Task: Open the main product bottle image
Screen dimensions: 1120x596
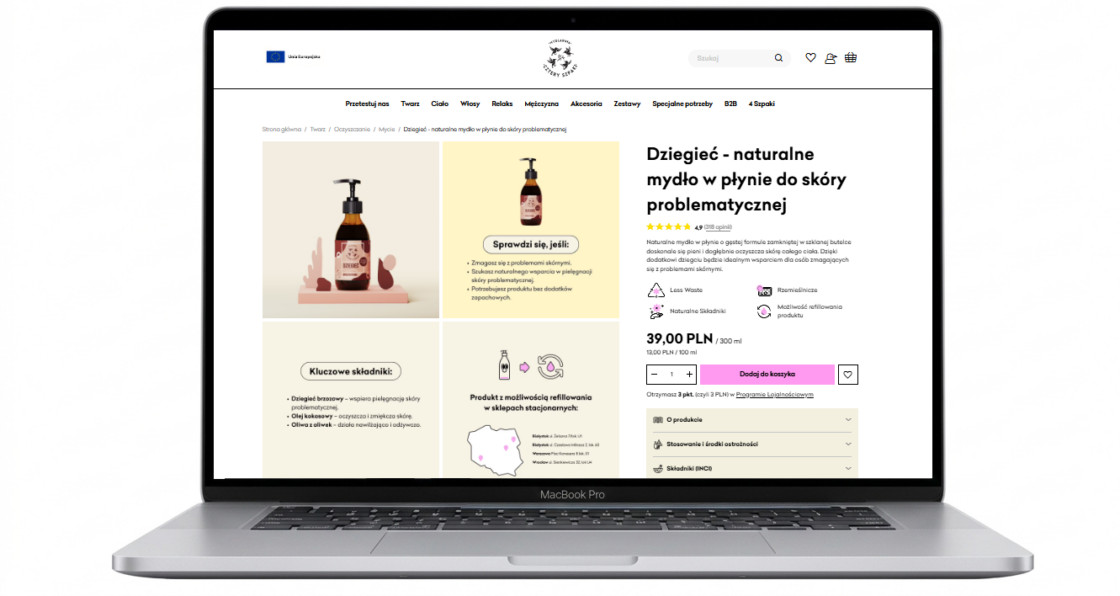Action: tap(350, 230)
